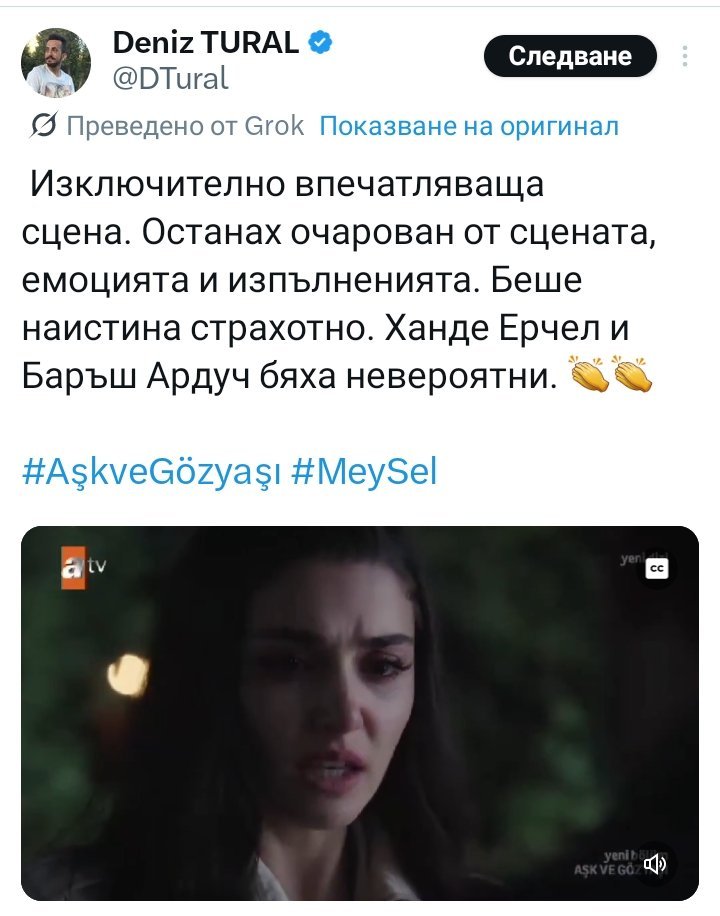Toggle closed captions CC on video
Viewport: 720px width, 916px height.
pos(657,568)
